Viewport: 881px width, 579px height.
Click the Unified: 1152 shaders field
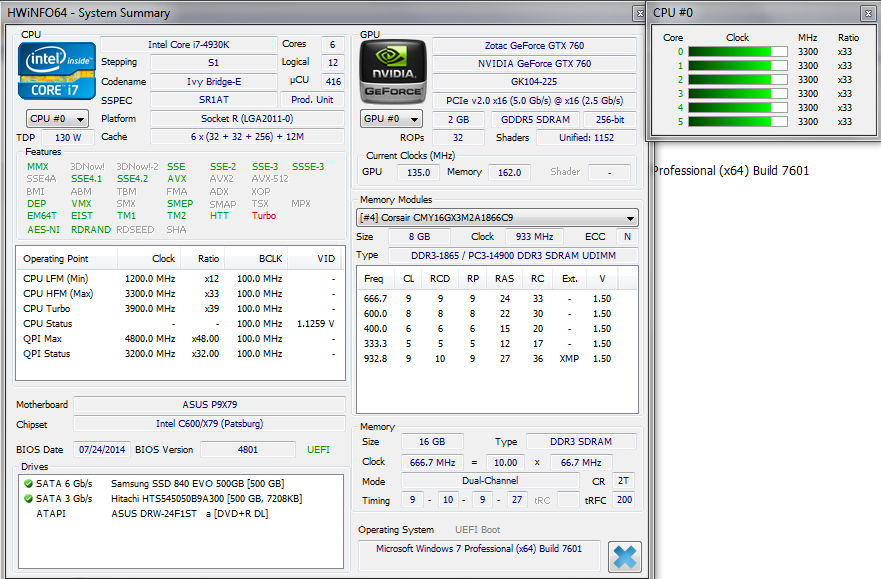(587, 138)
